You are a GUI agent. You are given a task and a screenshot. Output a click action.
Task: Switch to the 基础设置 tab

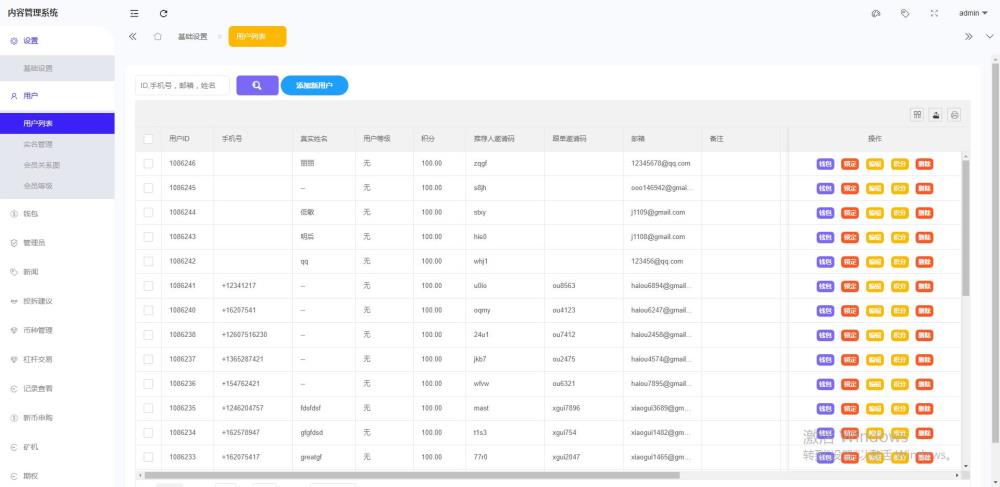pyautogui.click(x=192, y=36)
